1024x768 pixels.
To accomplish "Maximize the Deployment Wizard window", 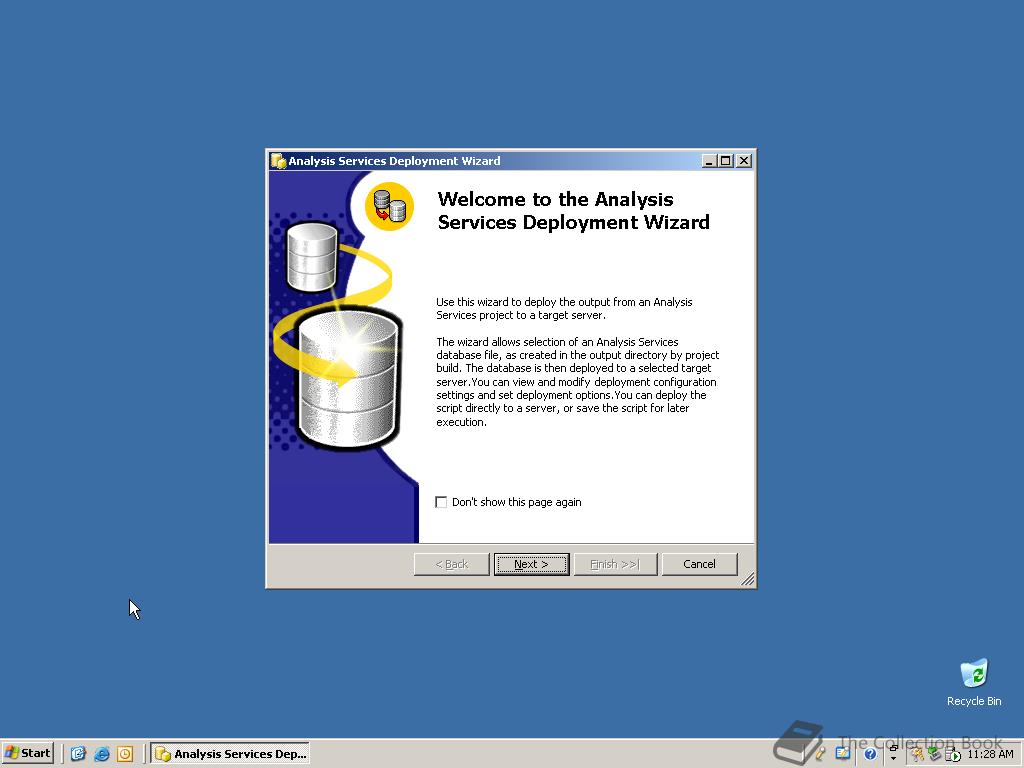I will pyautogui.click(x=725, y=161).
